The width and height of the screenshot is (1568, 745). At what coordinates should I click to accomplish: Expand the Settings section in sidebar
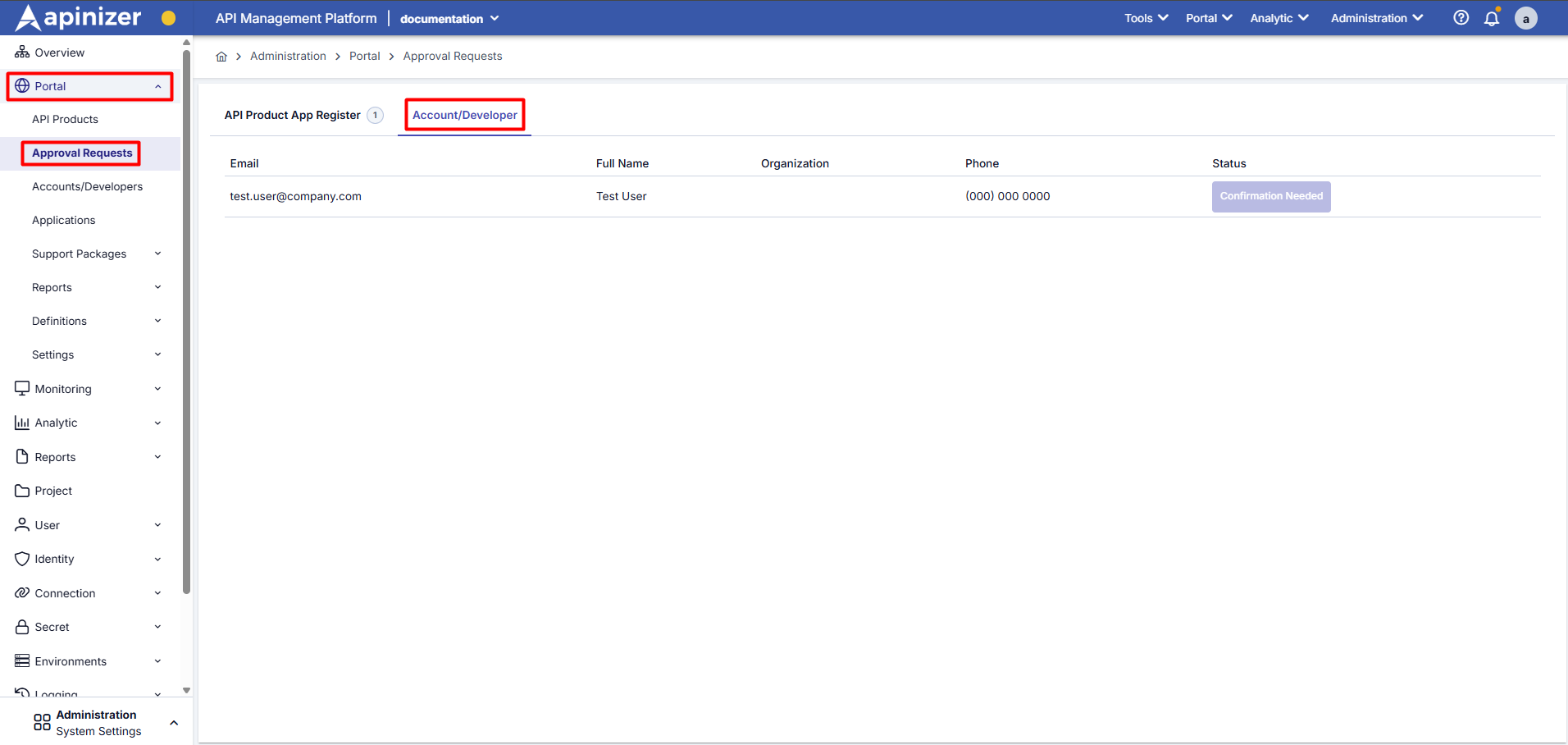(52, 354)
